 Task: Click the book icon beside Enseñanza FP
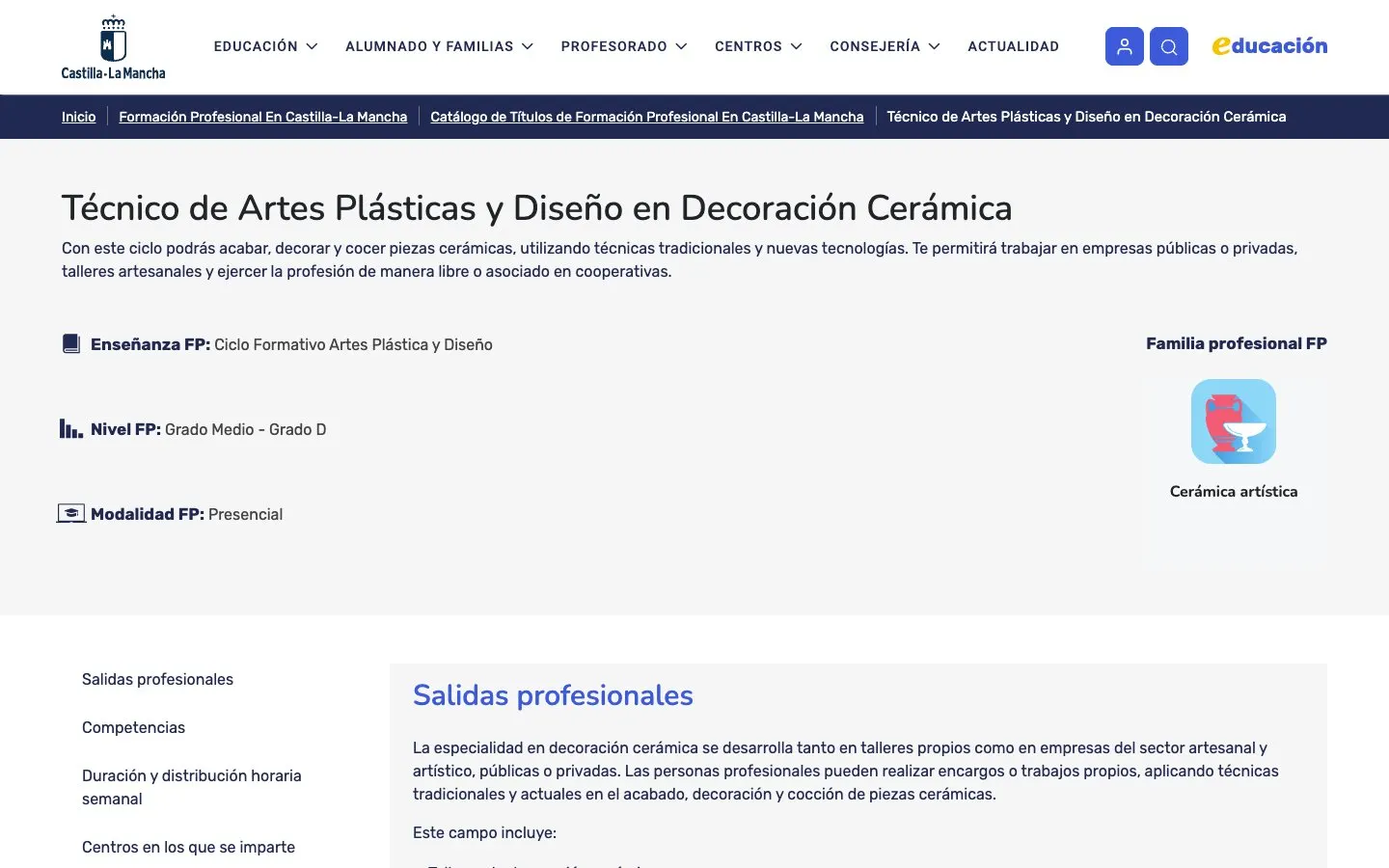pyautogui.click(x=71, y=344)
